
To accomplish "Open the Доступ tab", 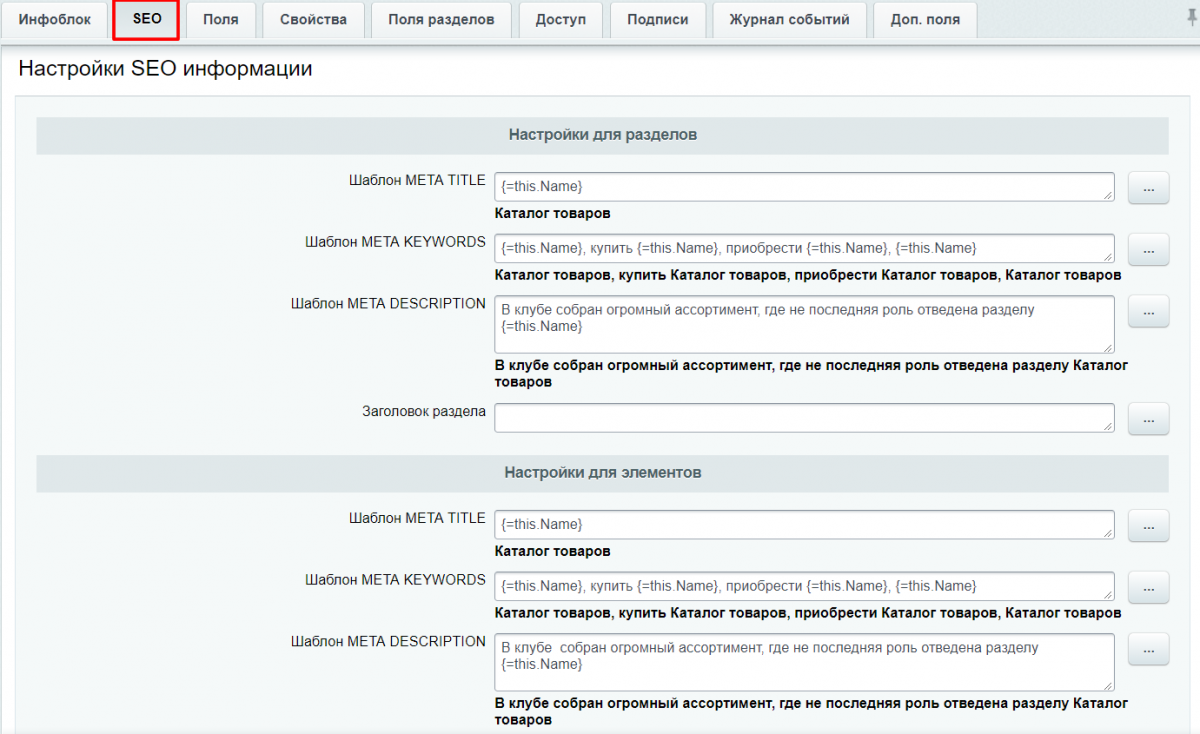I will (560, 20).
